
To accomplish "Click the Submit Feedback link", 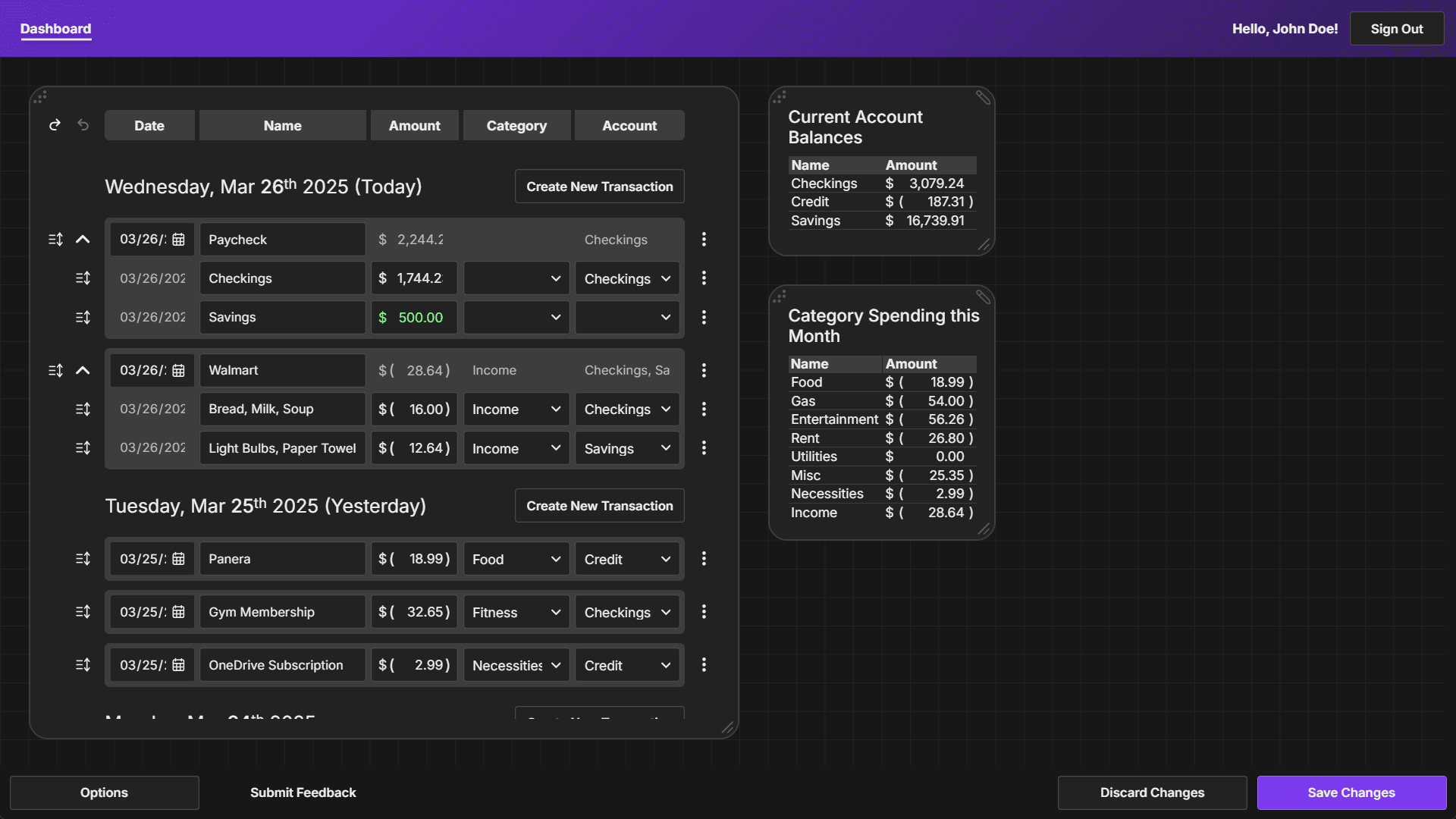I will click(x=303, y=792).
